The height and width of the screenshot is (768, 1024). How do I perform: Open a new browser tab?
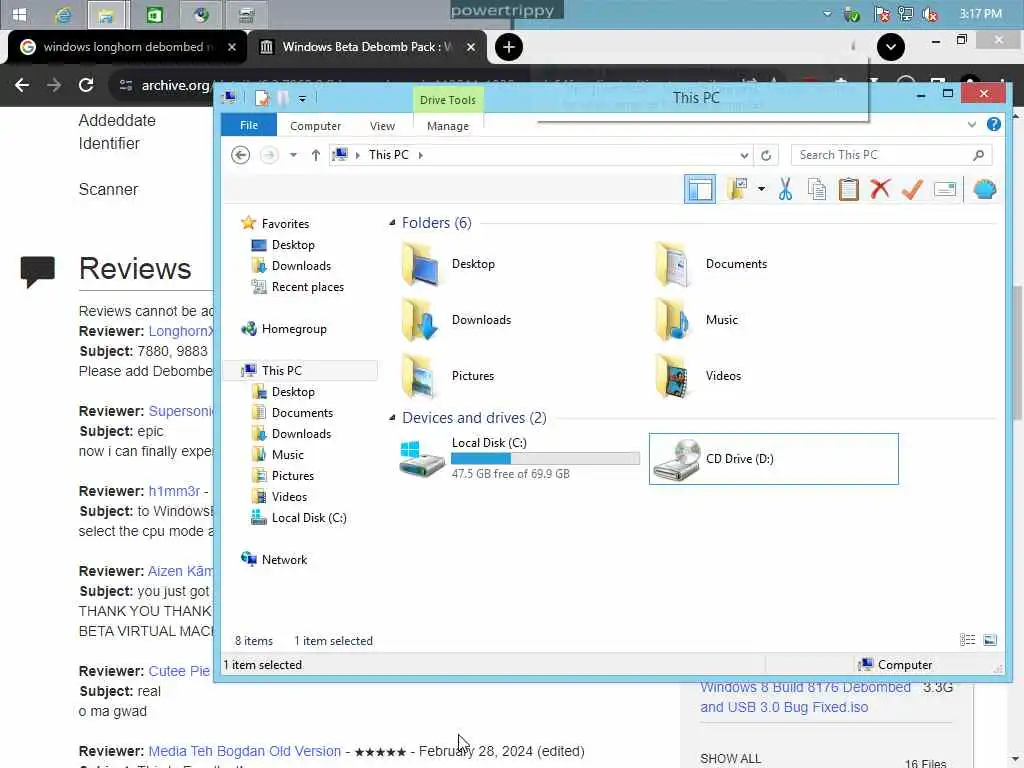509,47
